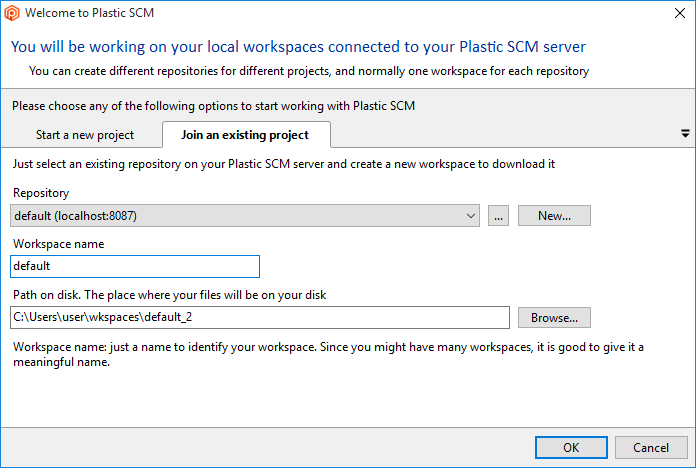Viewport: 696px width, 468px height.
Task: Click the blue heading about local workspaces
Action: [298, 47]
